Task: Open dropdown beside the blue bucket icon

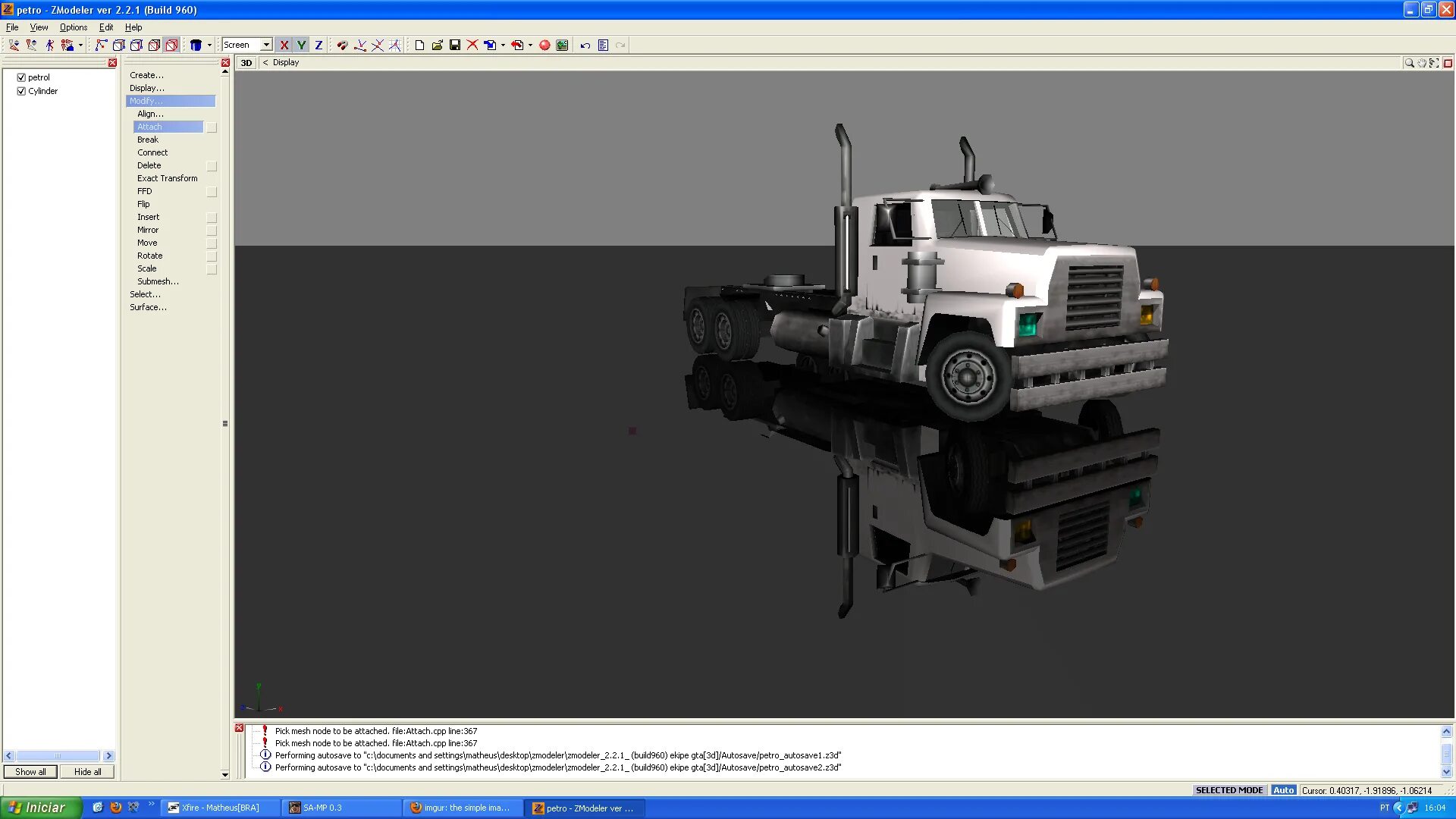Action: tap(209, 45)
